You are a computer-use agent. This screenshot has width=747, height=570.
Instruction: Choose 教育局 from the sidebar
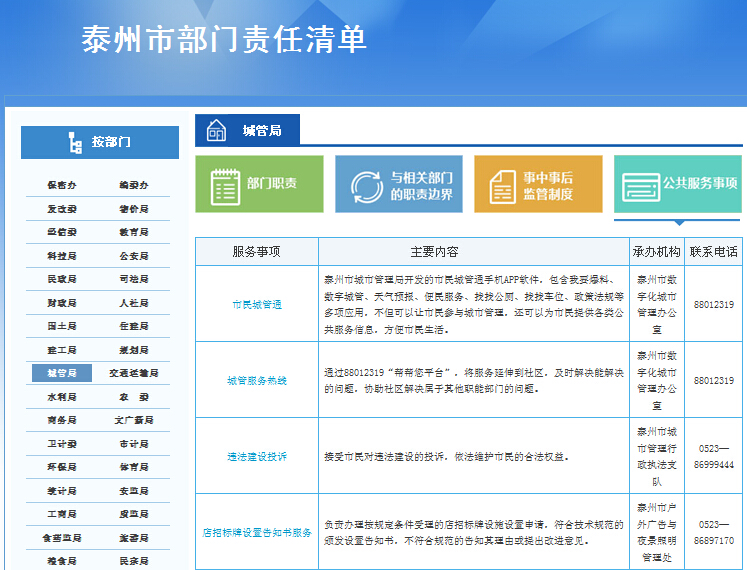pos(133,232)
